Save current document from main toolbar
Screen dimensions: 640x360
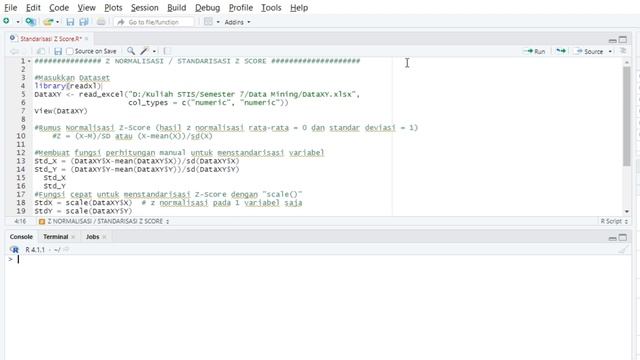pyautogui.click(x=70, y=22)
